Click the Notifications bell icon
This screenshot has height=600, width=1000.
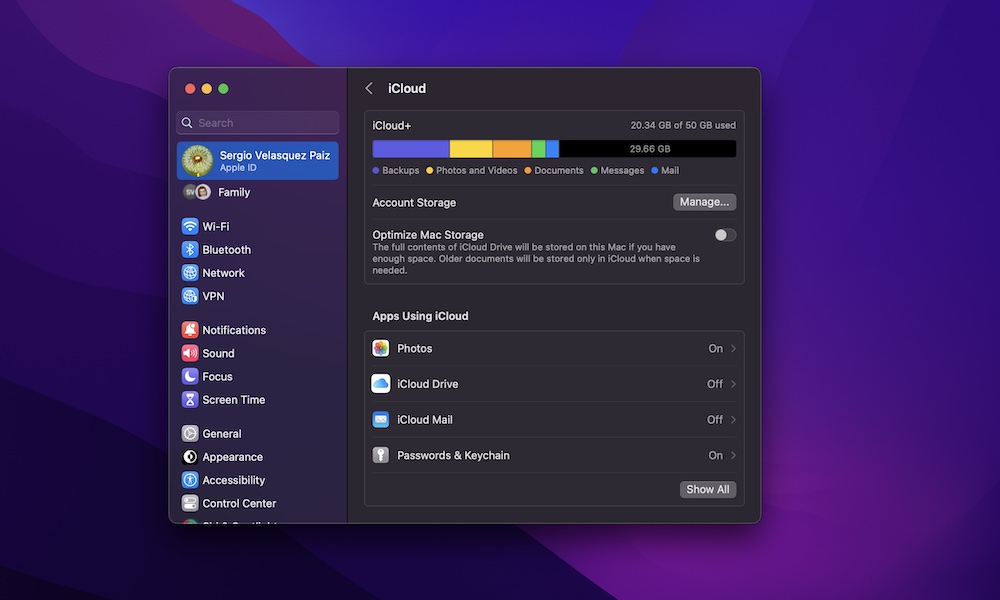click(x=189, y=330)
